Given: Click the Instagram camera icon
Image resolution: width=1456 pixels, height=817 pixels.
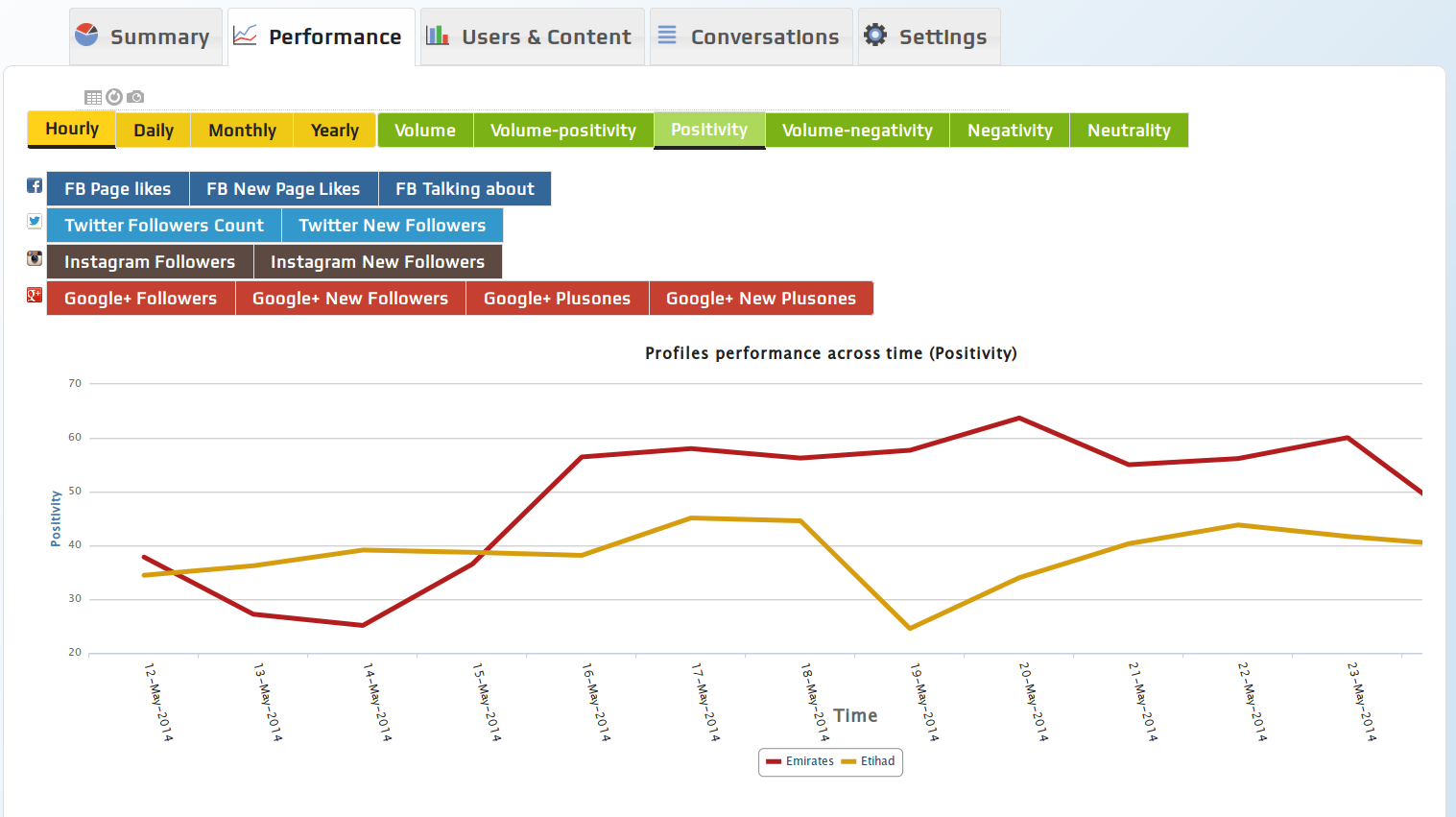Looking at the screenshot, I should pyautogui.click(x=35, y=257).
